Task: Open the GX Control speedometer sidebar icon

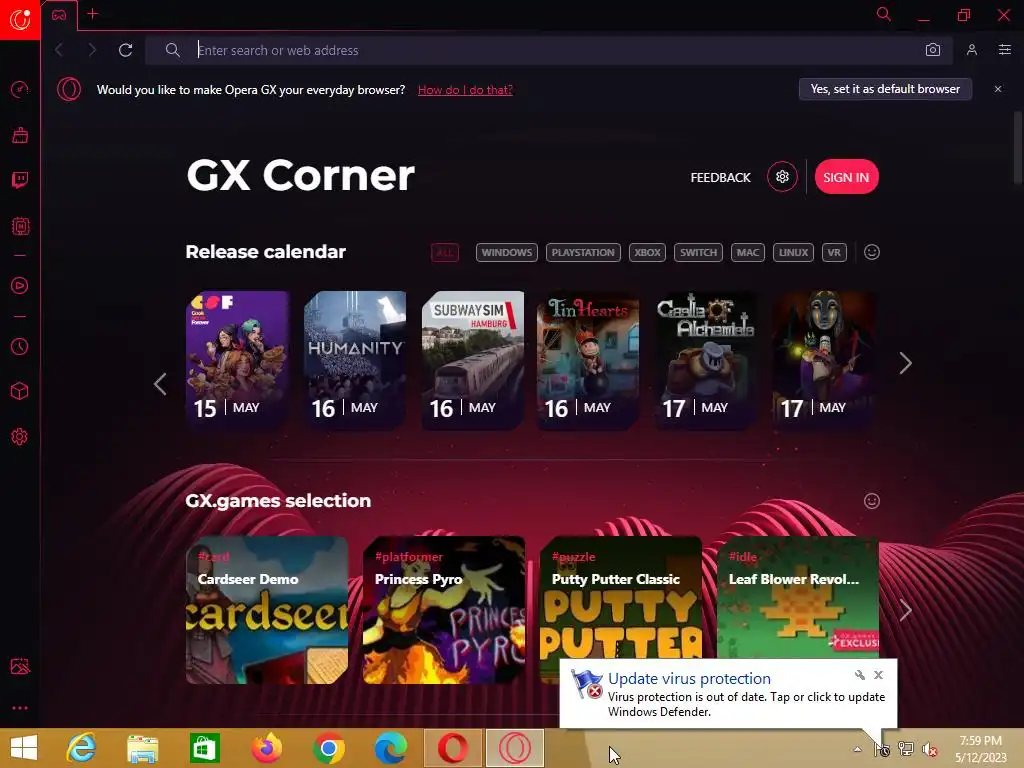Action: coord(20,89)
